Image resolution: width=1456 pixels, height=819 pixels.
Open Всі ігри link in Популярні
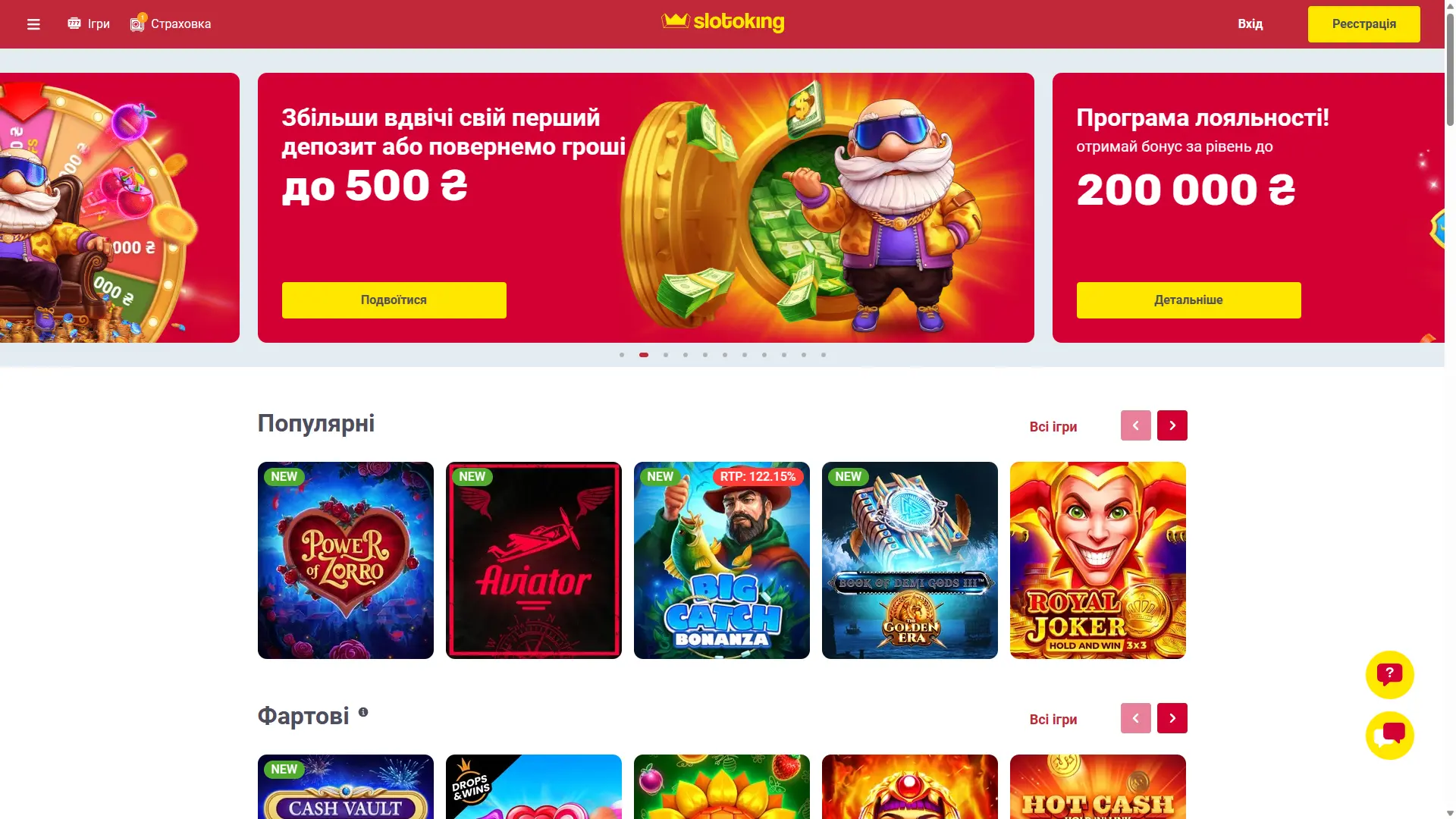1053,427
